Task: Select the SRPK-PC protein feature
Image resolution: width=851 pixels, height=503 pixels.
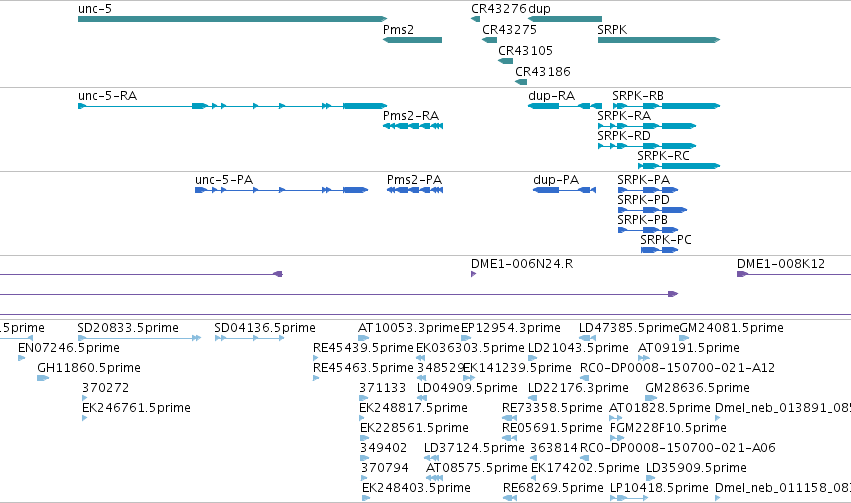Action: [x=659, y=250]
